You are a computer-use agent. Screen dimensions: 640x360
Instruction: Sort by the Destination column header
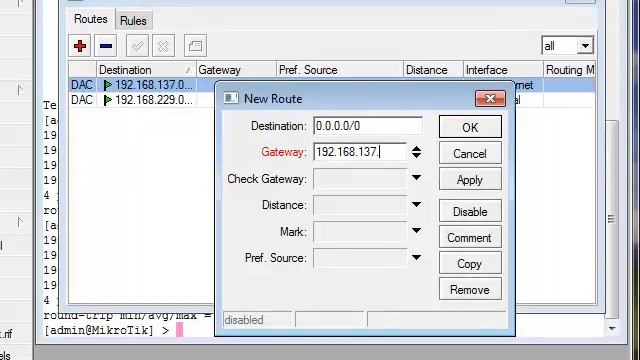[145, 70]
